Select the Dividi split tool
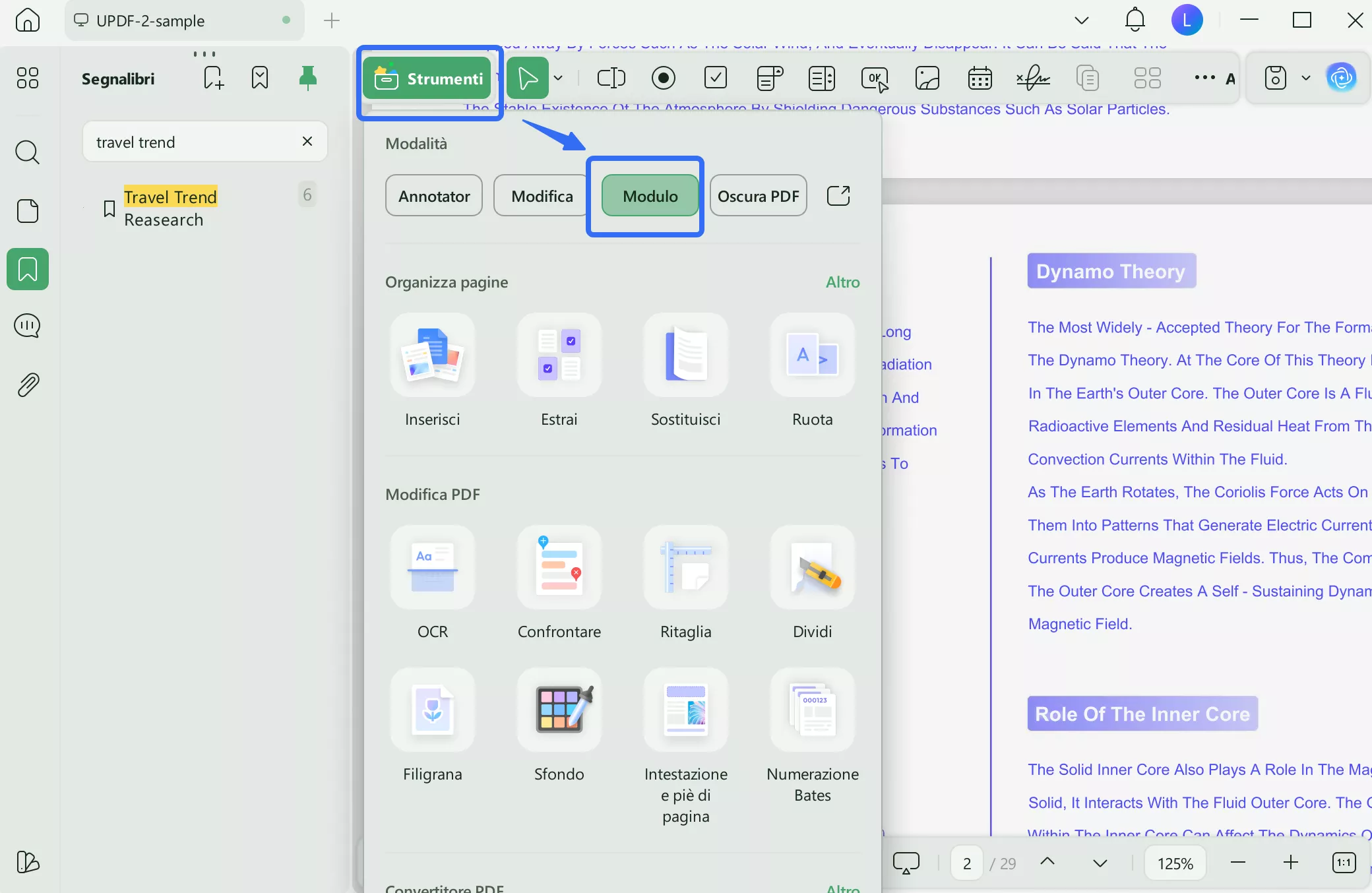Screen dimensions: 1372x893 tap(812, 567)
